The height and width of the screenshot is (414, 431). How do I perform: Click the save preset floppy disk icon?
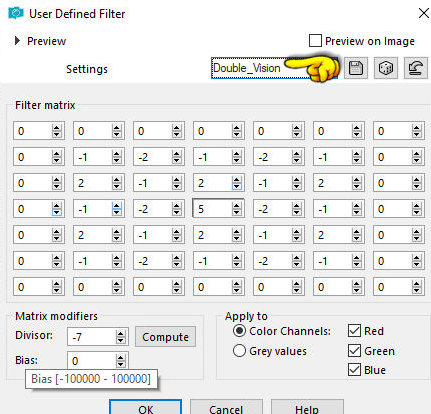coord(356,68)
